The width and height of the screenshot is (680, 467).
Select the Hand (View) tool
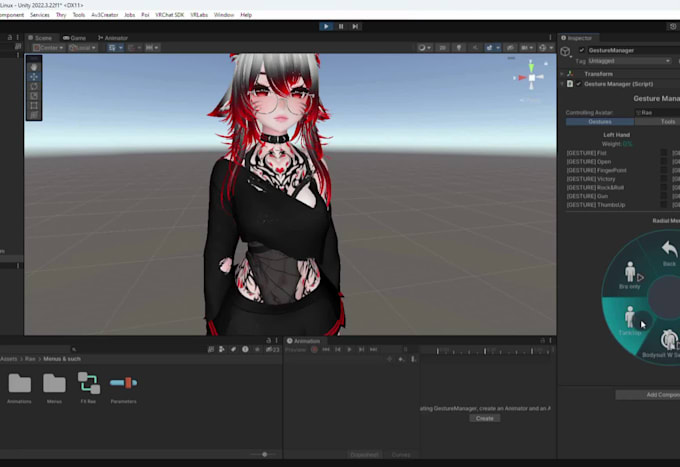pyautogui.click(x=34, y=67)
